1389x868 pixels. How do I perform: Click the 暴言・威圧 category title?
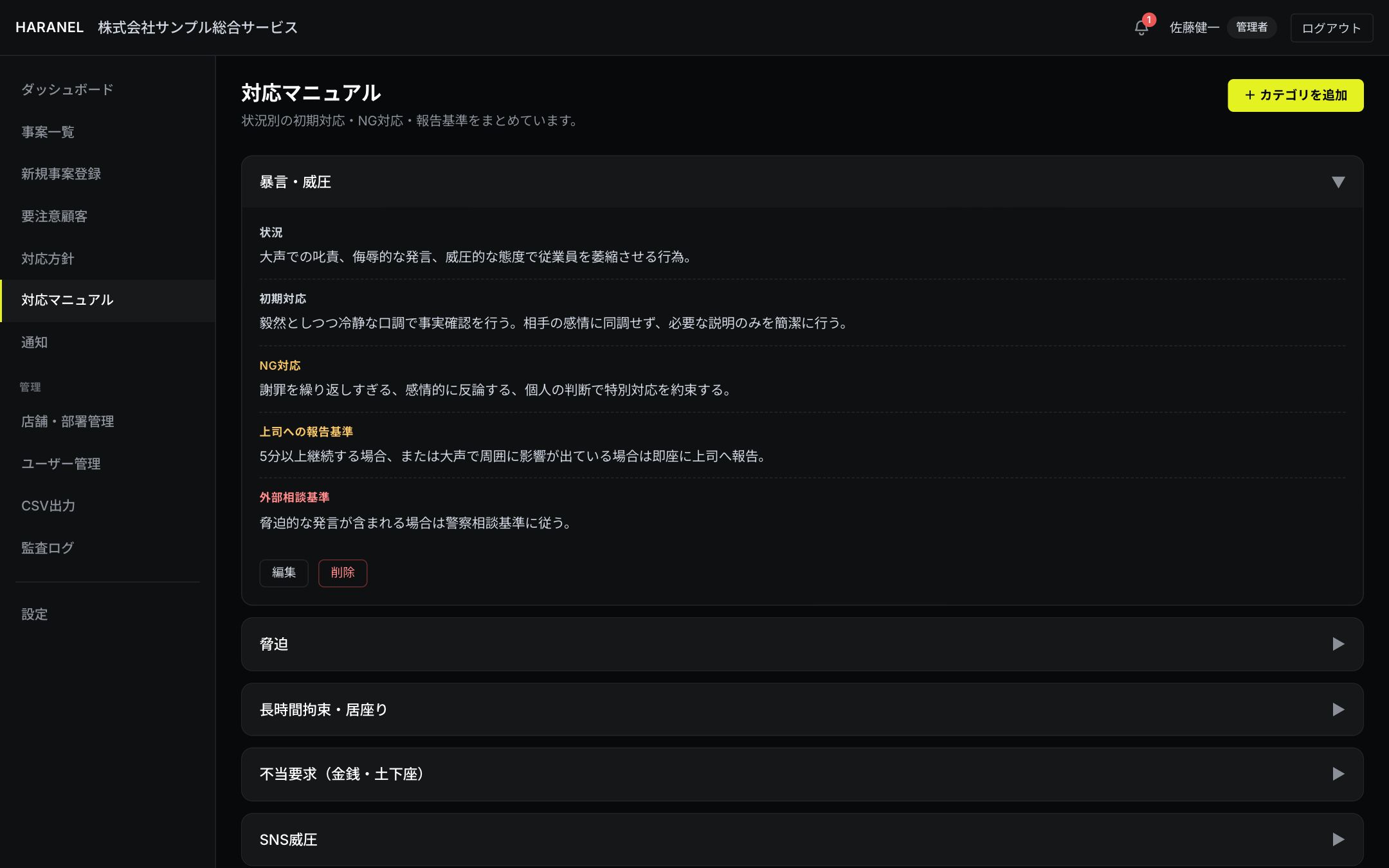click(295, 182)
